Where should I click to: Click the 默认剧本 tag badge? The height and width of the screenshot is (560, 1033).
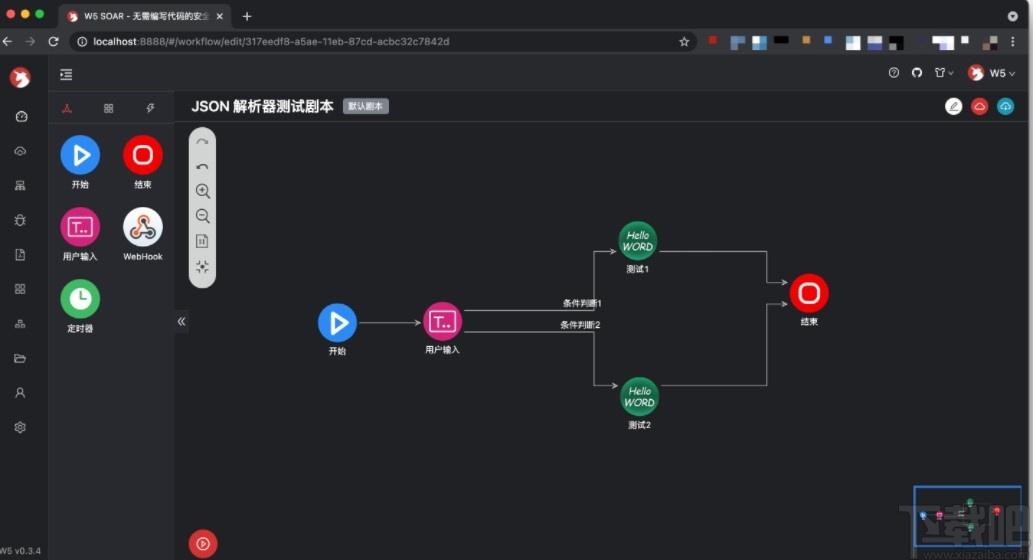(366, 106)
